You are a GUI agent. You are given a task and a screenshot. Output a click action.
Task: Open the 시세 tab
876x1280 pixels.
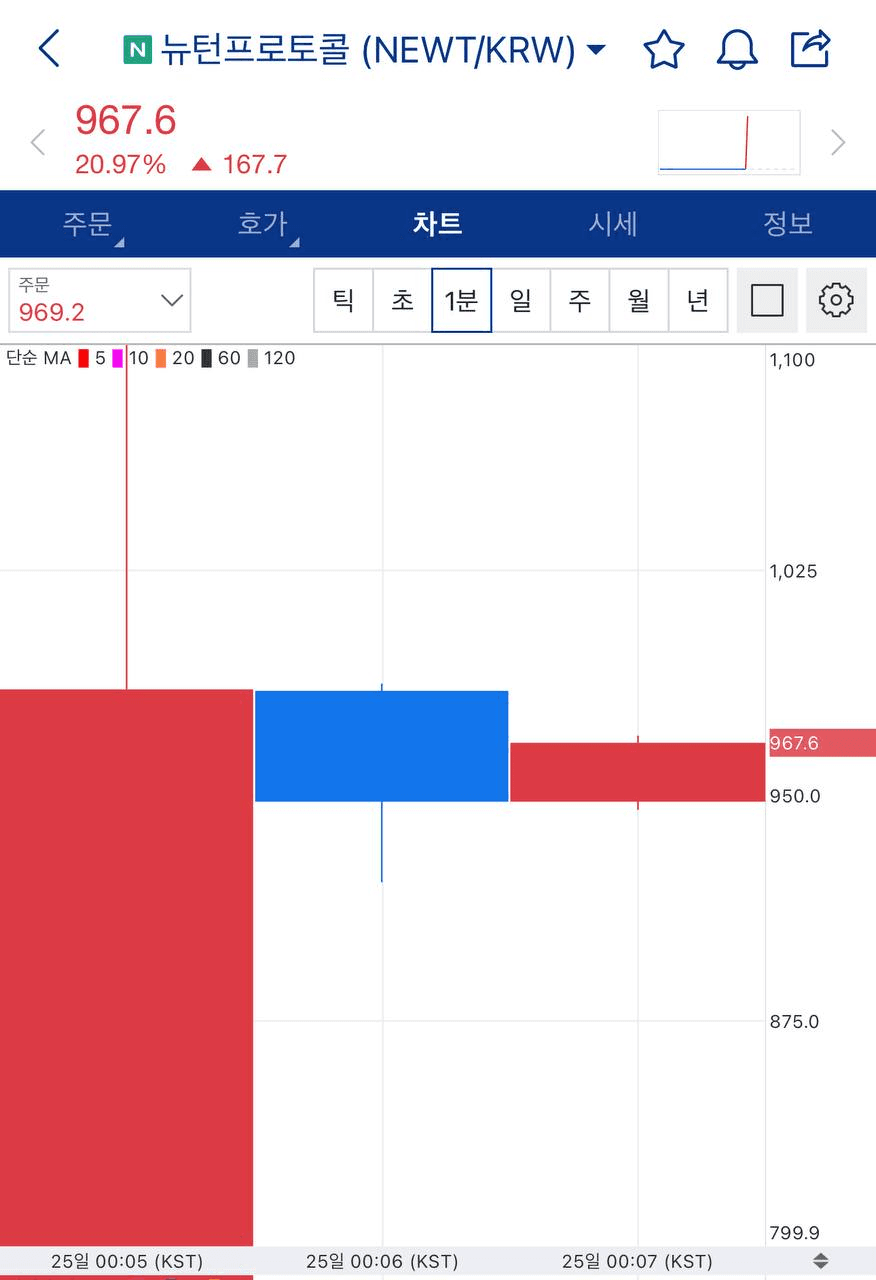tap(612, 223)
